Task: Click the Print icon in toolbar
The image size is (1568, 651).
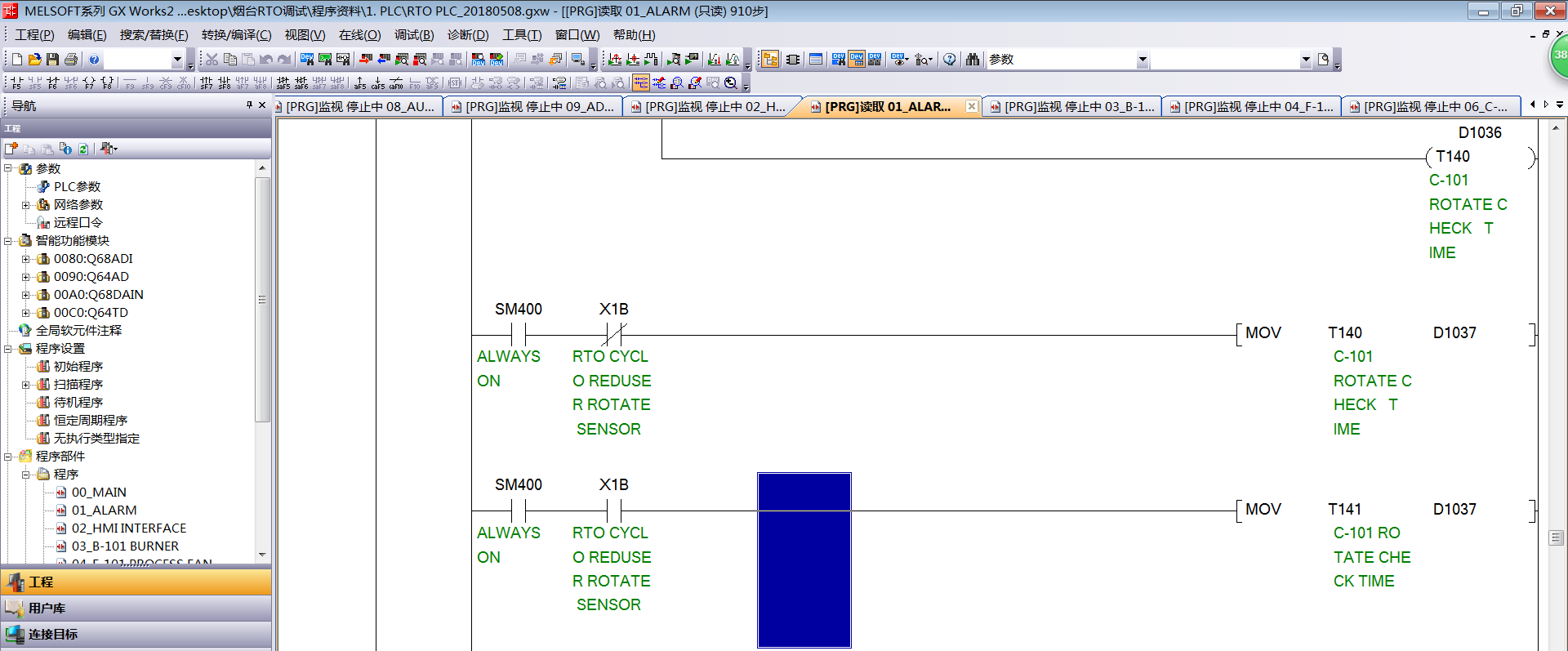Action: point(71,60)
